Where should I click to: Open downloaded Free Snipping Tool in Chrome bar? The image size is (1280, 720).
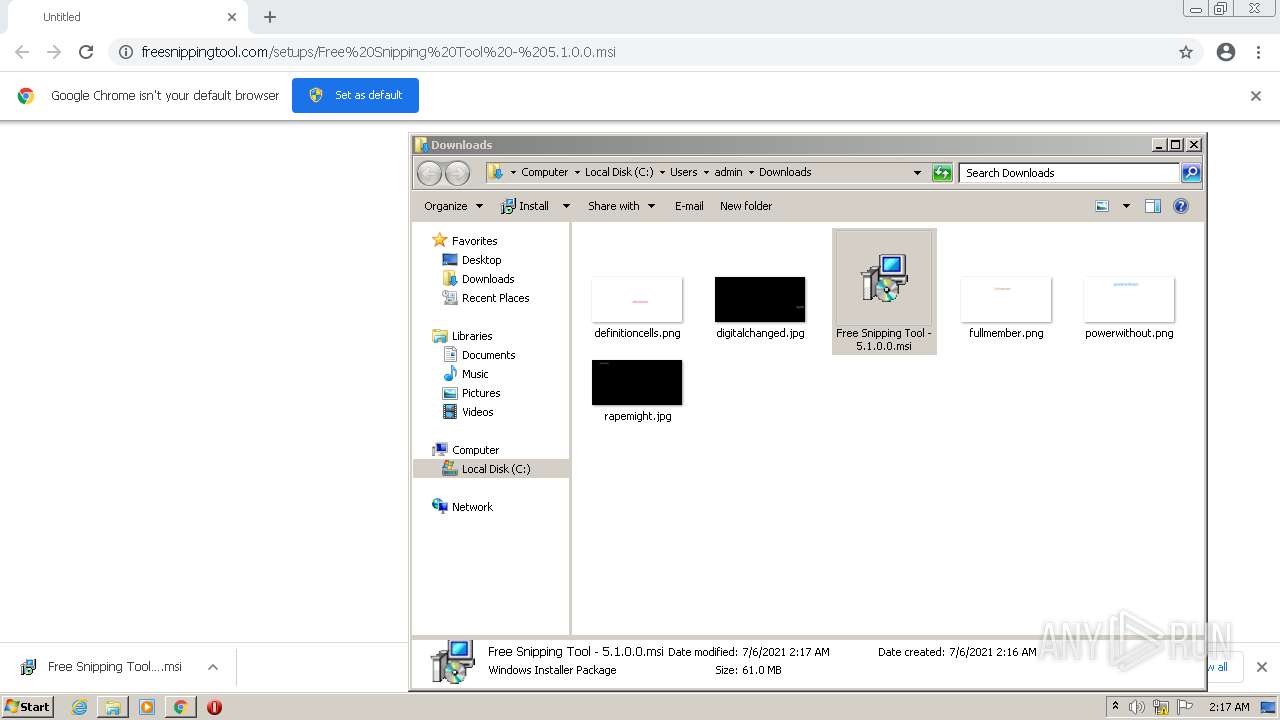102,667
